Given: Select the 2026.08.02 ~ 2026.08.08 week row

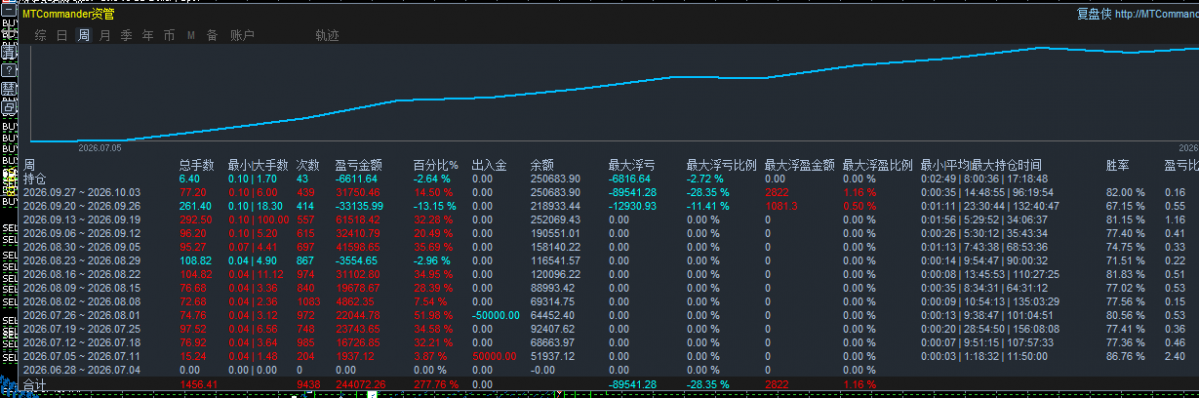Looking at the screenshot, I should (x=608, y=302).
